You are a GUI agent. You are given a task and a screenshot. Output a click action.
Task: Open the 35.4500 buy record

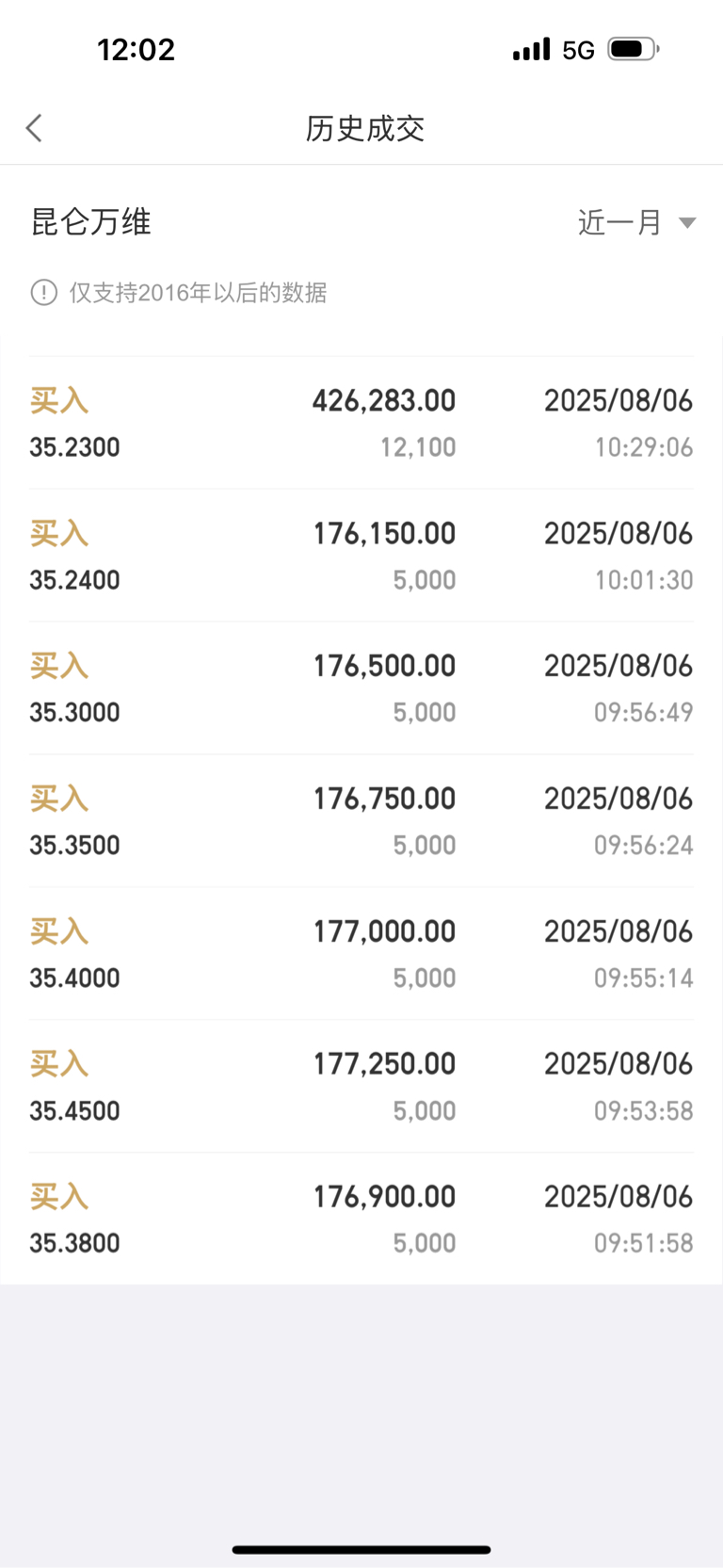point(361,1087)
